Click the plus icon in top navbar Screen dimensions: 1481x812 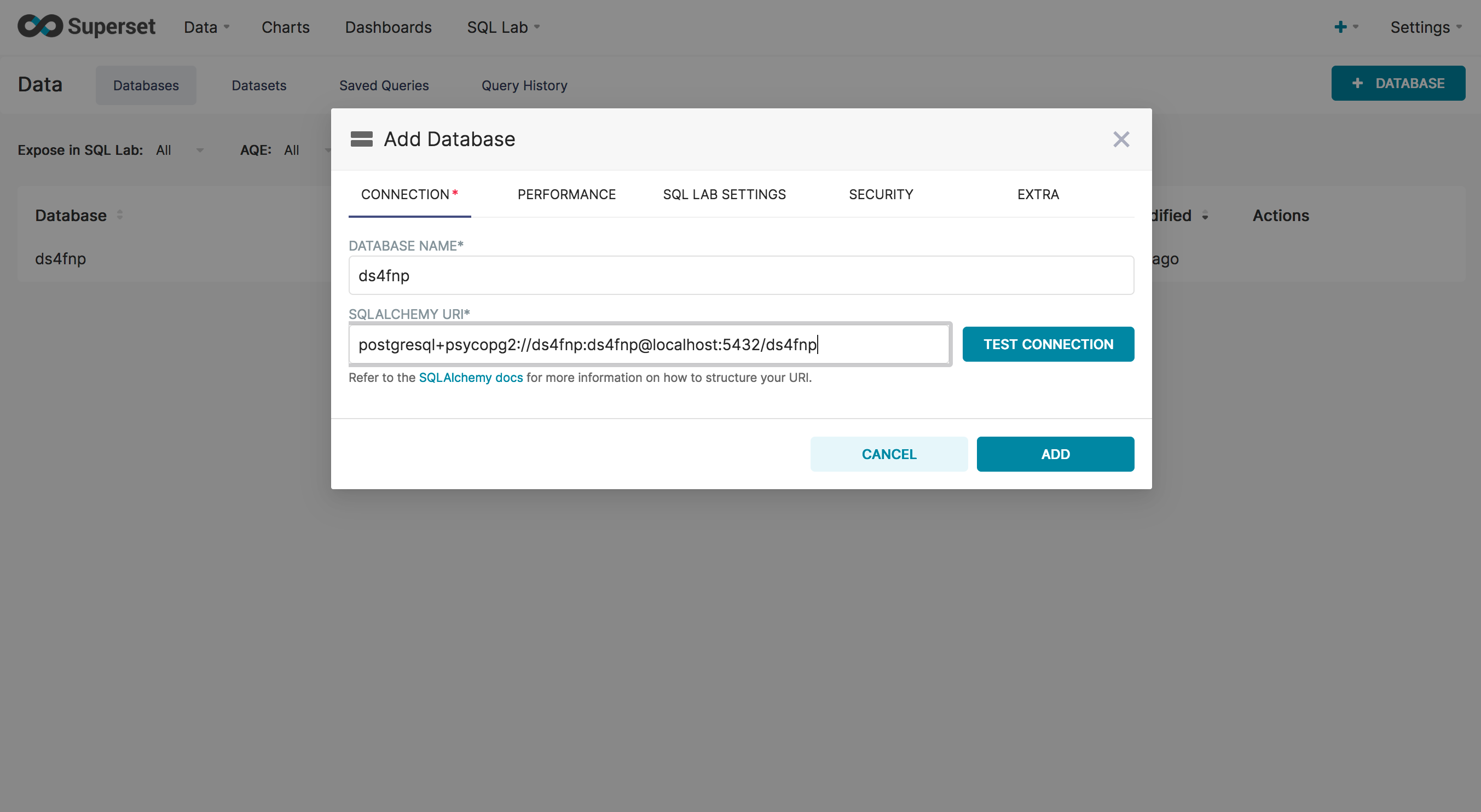(1340, 27)
